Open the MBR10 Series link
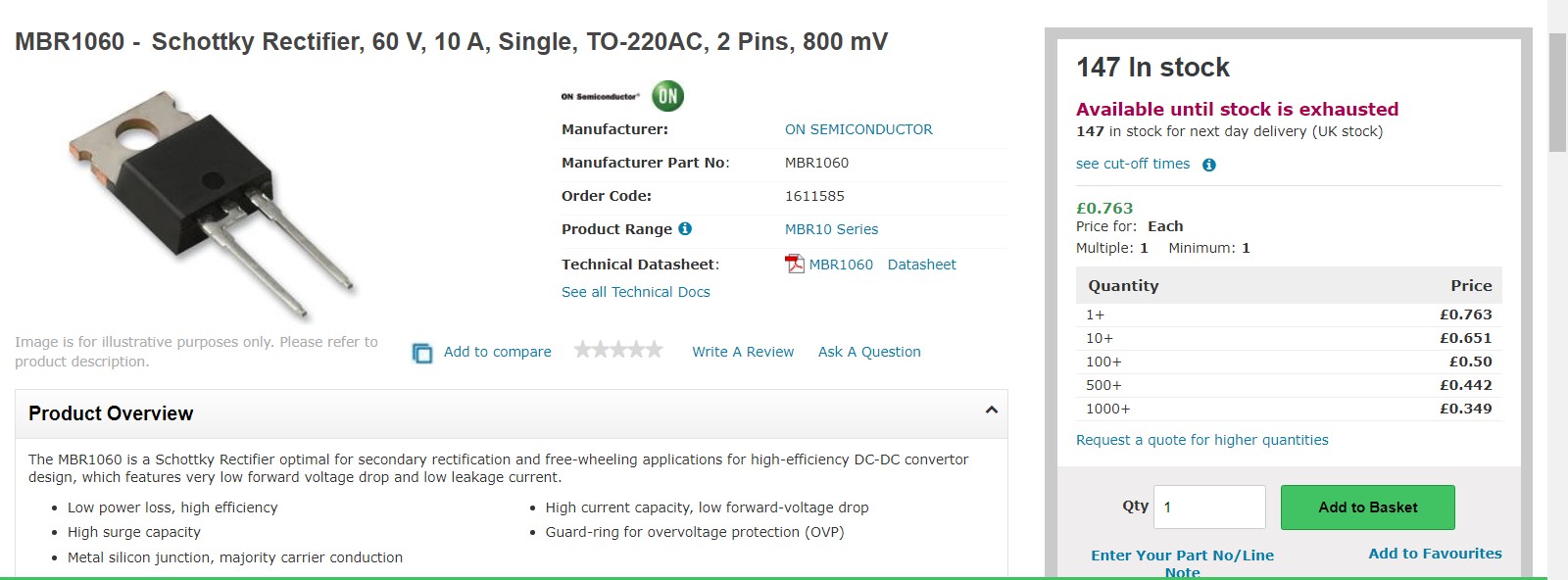Screen dimensions: 1568x580 point(831,229)
